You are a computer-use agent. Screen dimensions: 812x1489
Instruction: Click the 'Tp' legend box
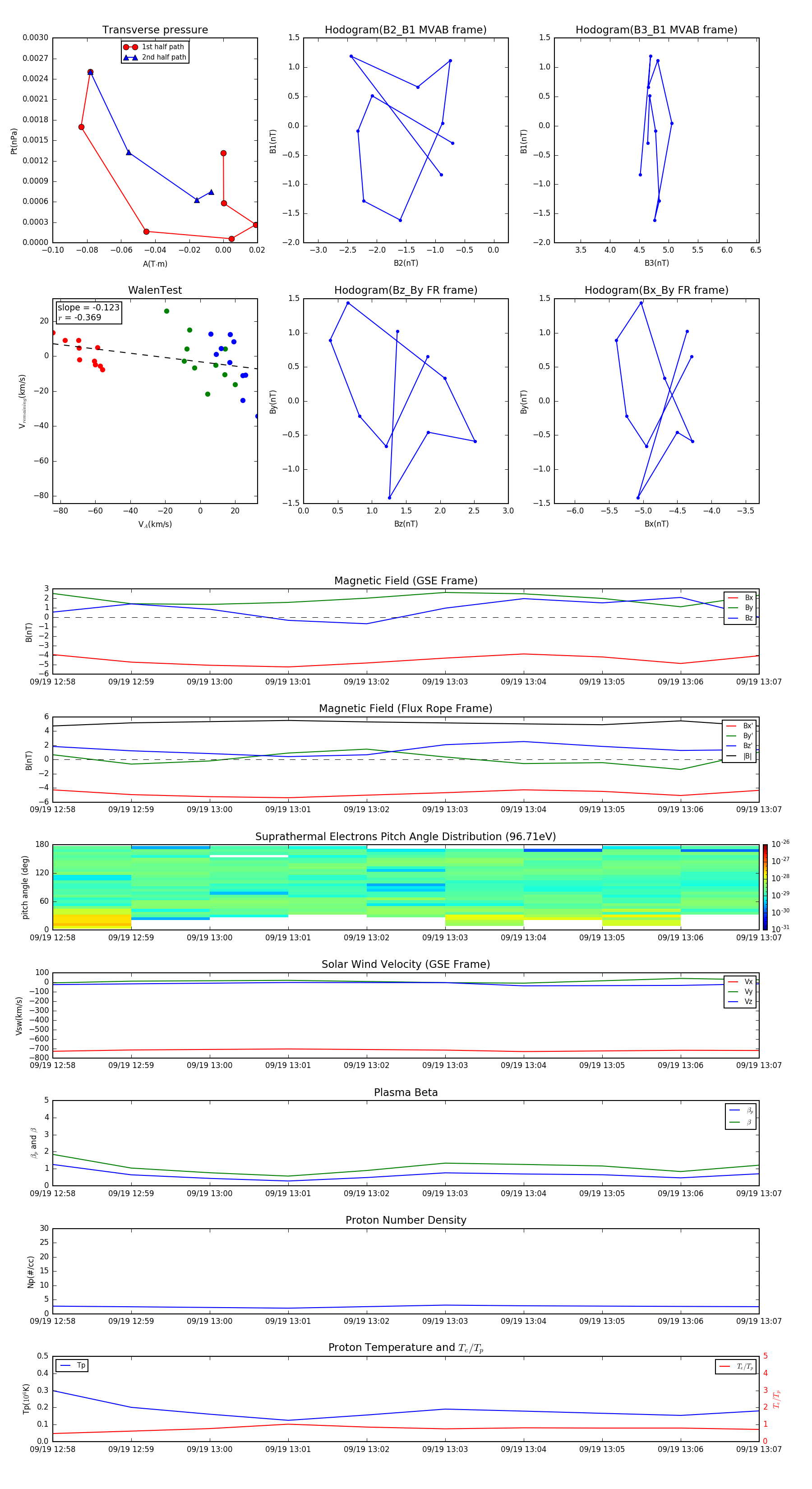(72, 1365)
